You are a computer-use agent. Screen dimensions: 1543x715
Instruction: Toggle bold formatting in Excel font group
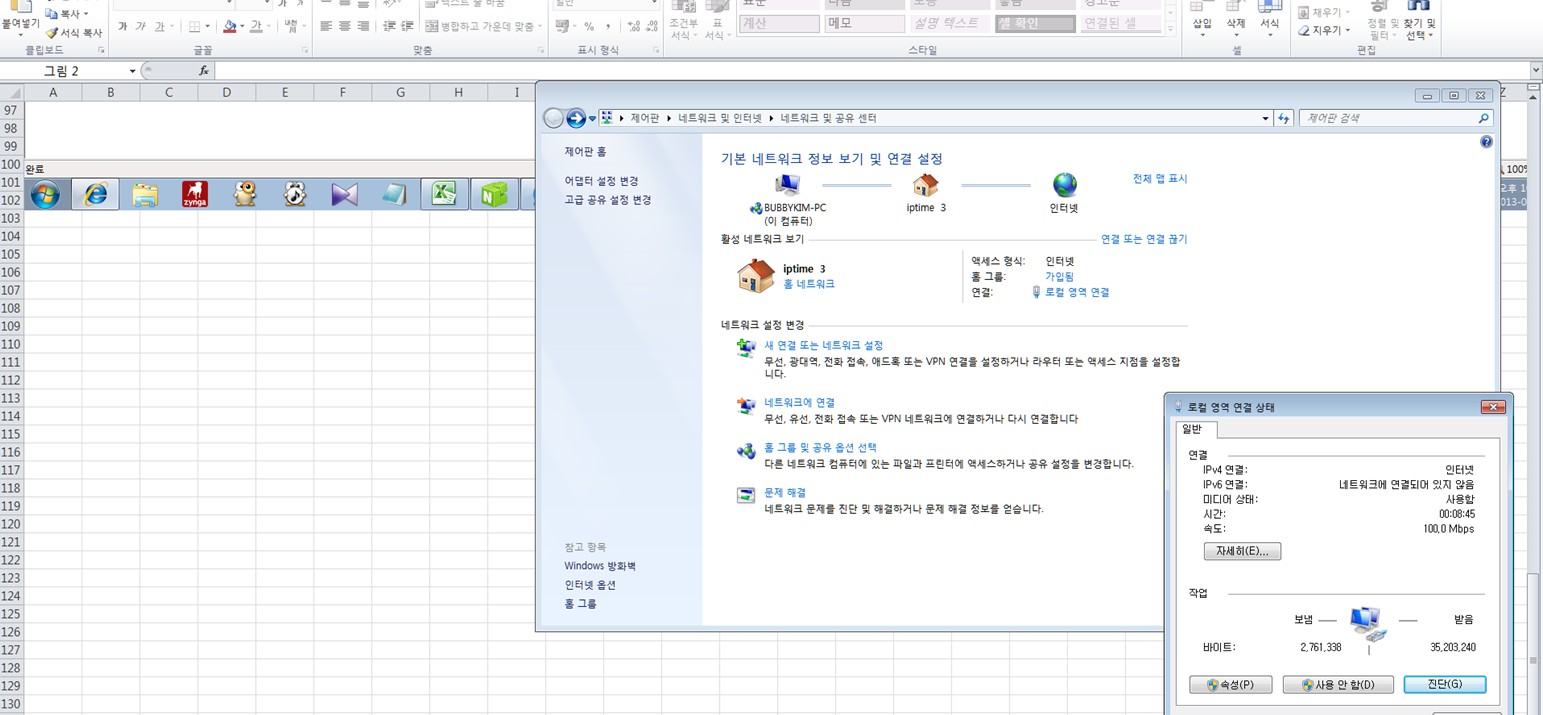[123, 27]
